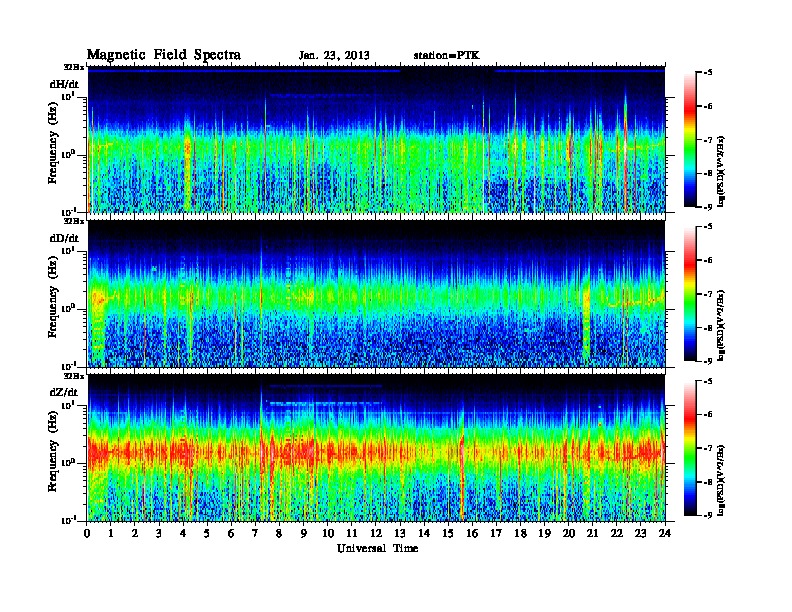Click hour "11" on the time axis
The image size is (792, 612).
352,533
